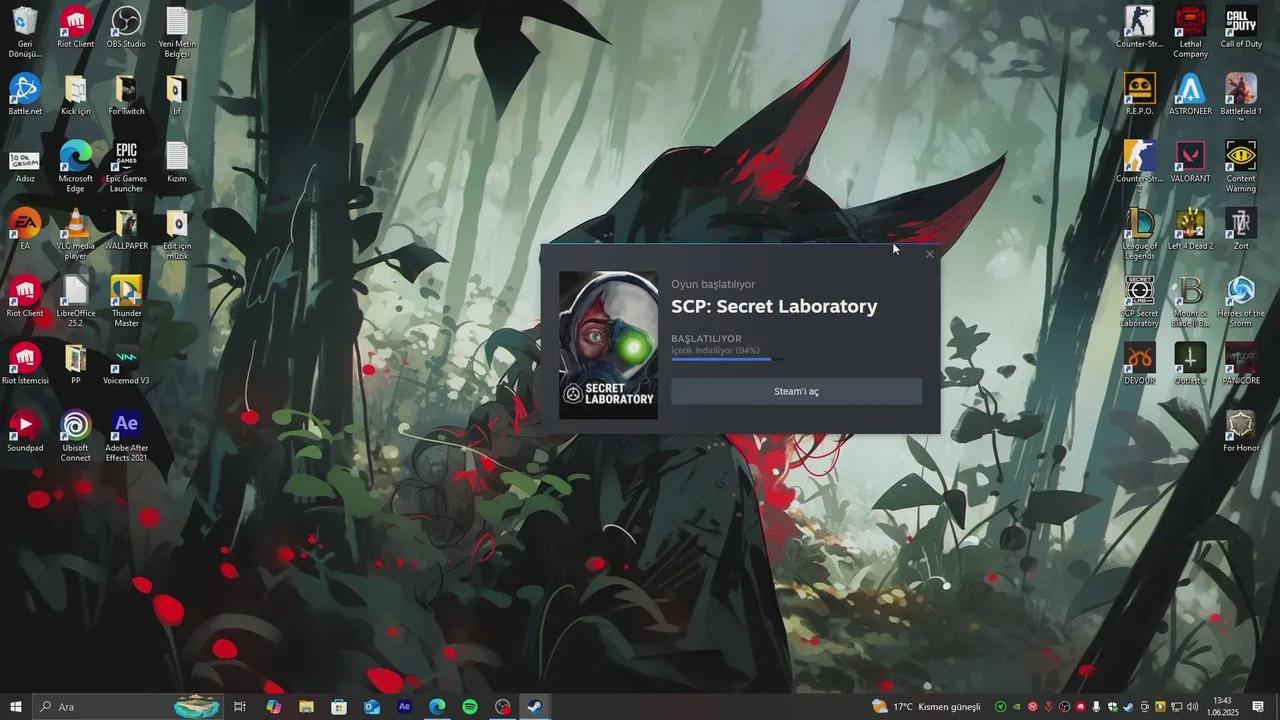The height and width of the screenshot is (720, 1280).
Task: Select the Adobe After Effects 2021 icon
Action: pos(126,435)
